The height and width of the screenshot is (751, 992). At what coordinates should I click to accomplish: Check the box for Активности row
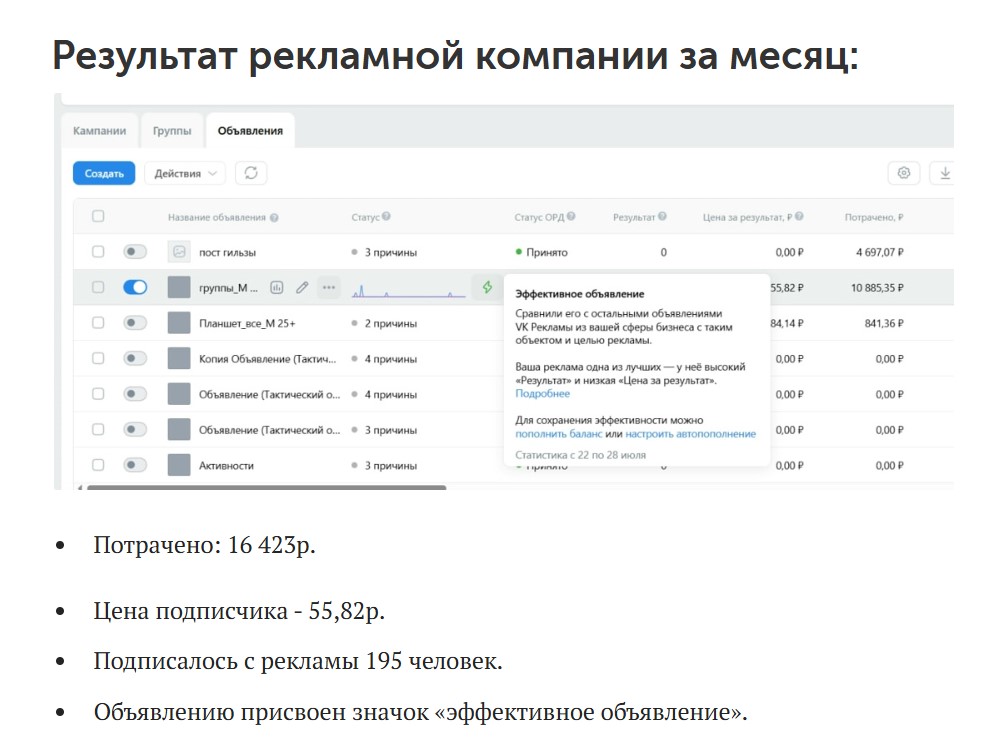98,465
